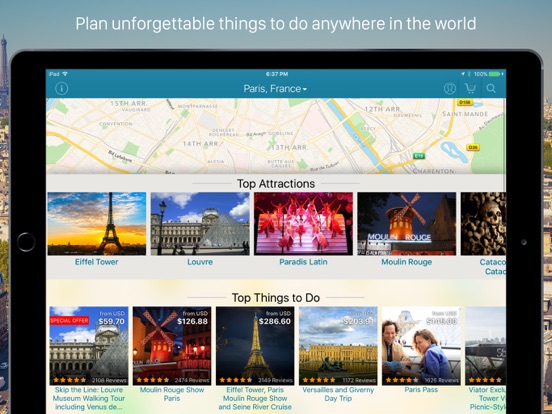Tap the iPad home button
Image resolution: width=552 pixels, height=414 pixels.
26,242
